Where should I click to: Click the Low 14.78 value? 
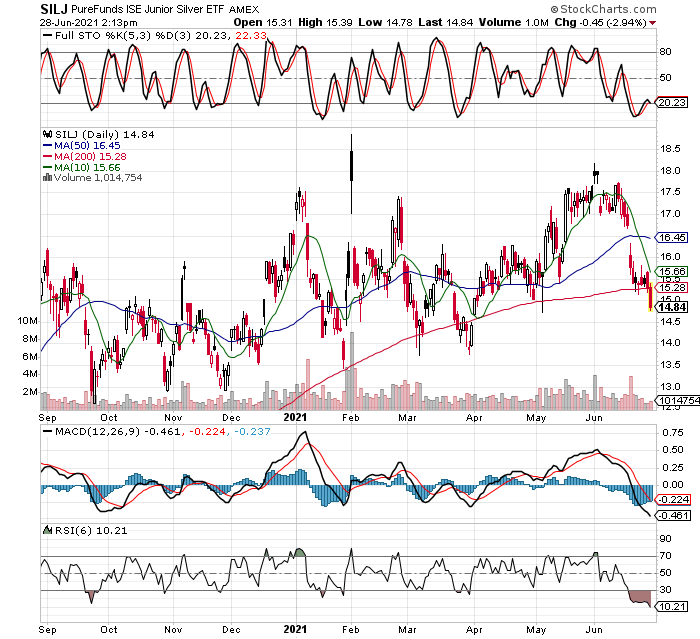click(385, 23)
